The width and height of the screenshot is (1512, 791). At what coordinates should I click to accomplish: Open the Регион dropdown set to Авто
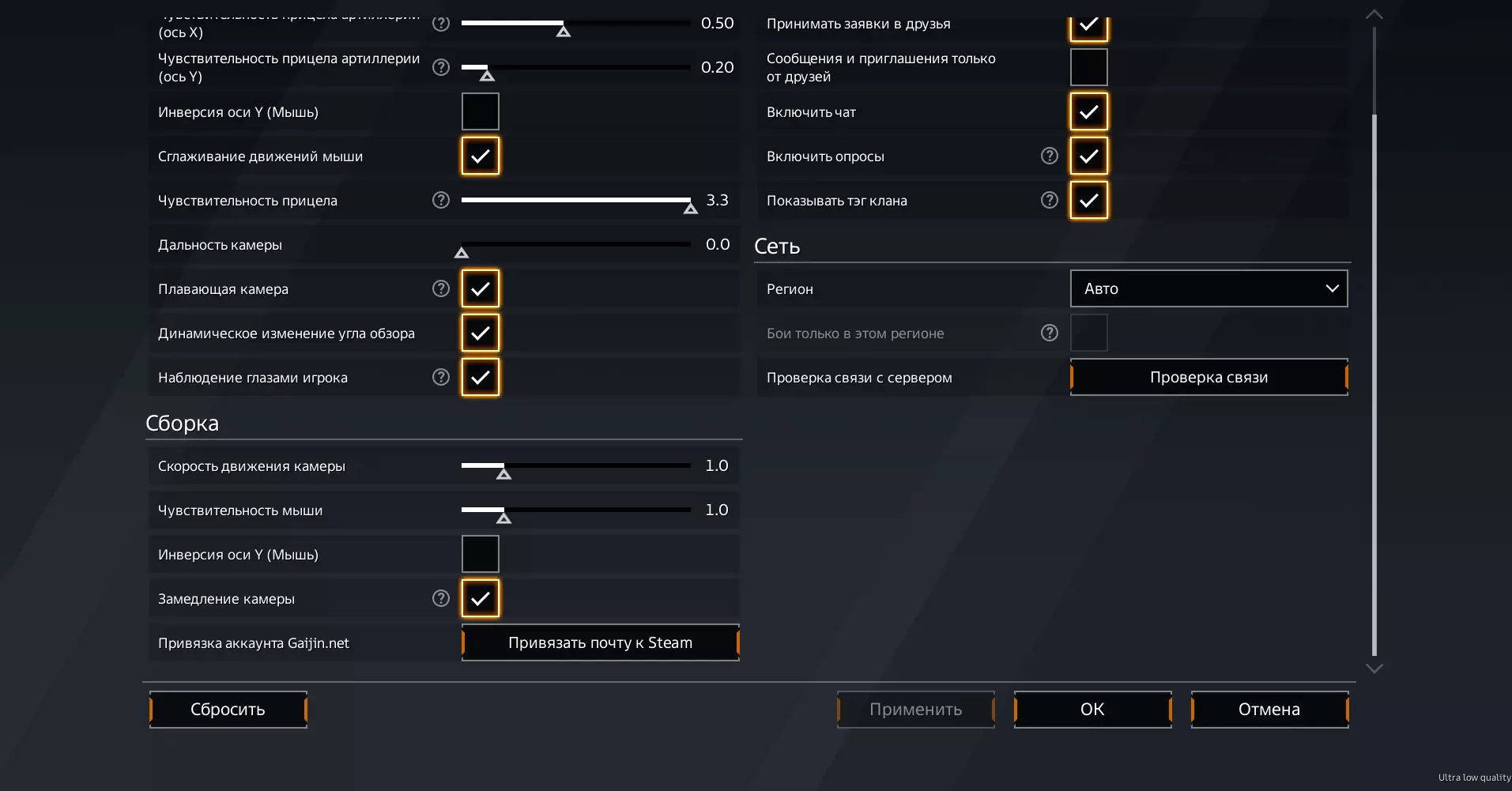pyautogui.click(x=1208, y=289)
